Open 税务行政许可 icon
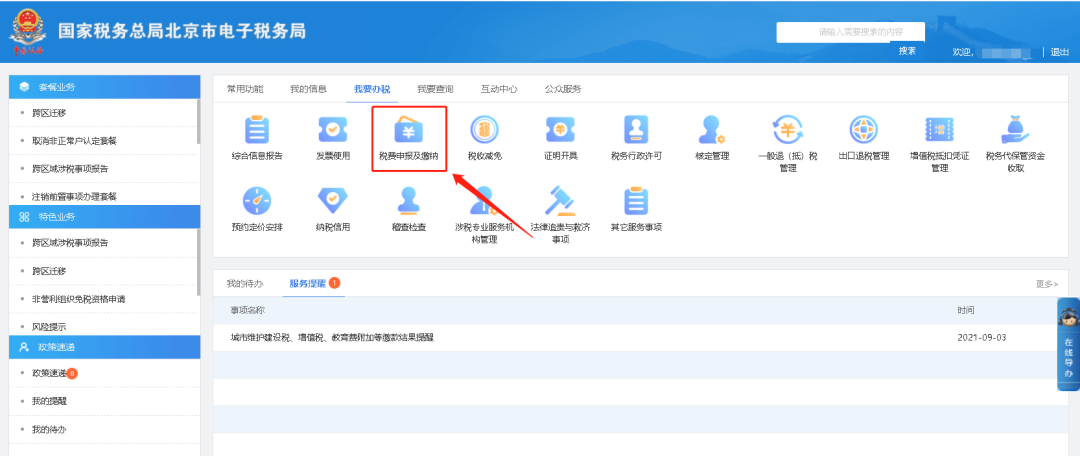 636,129
